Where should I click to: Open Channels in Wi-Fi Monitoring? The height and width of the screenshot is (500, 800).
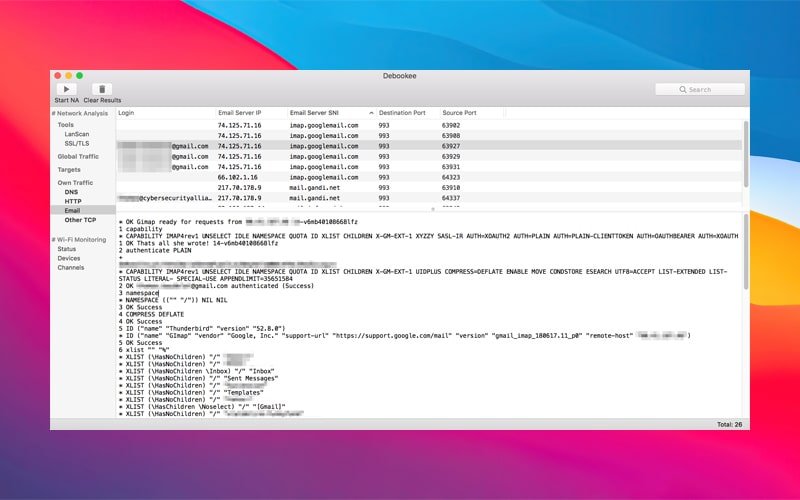coord(71,268)
